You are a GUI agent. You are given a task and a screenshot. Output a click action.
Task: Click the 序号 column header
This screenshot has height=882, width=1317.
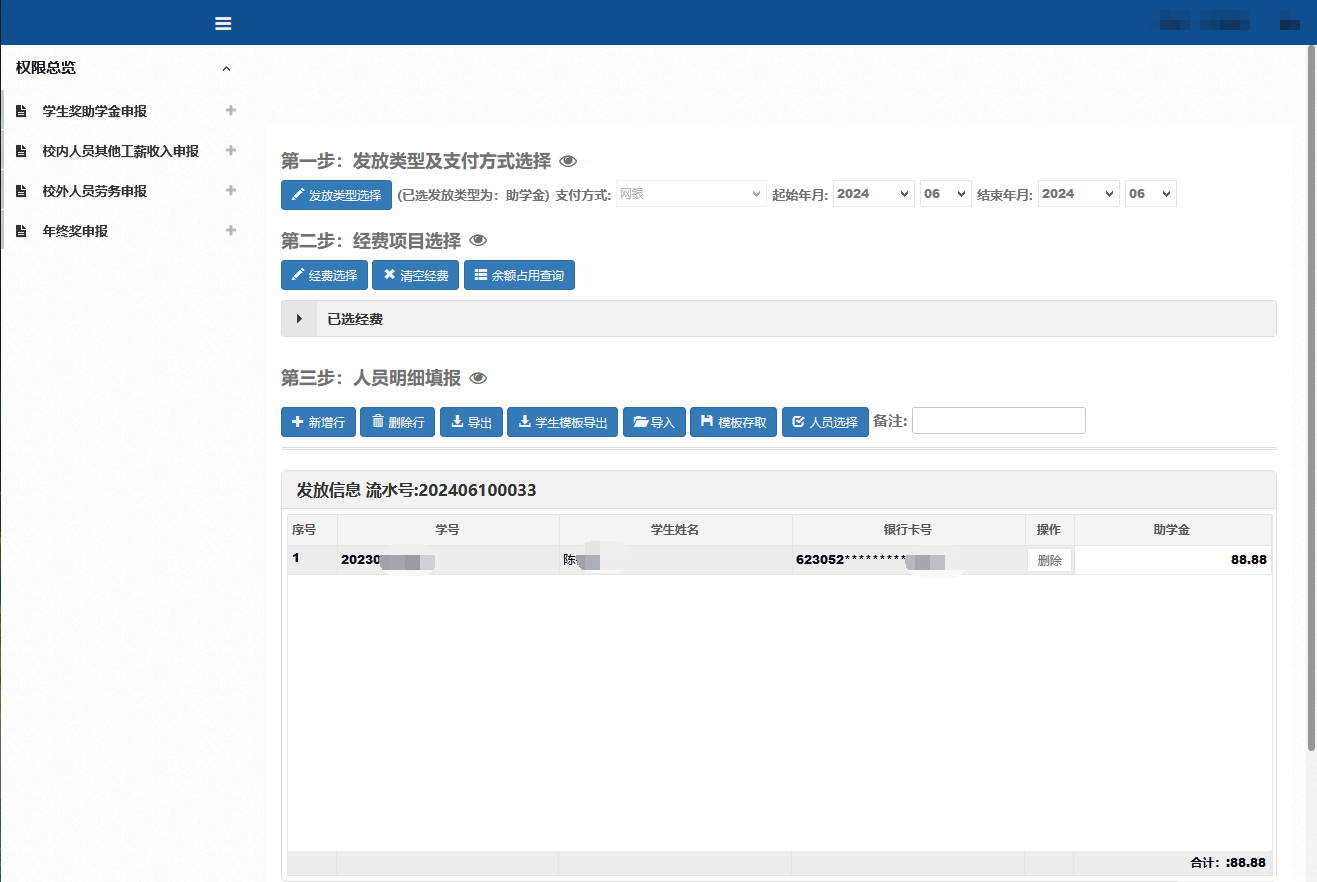point(312,530)
